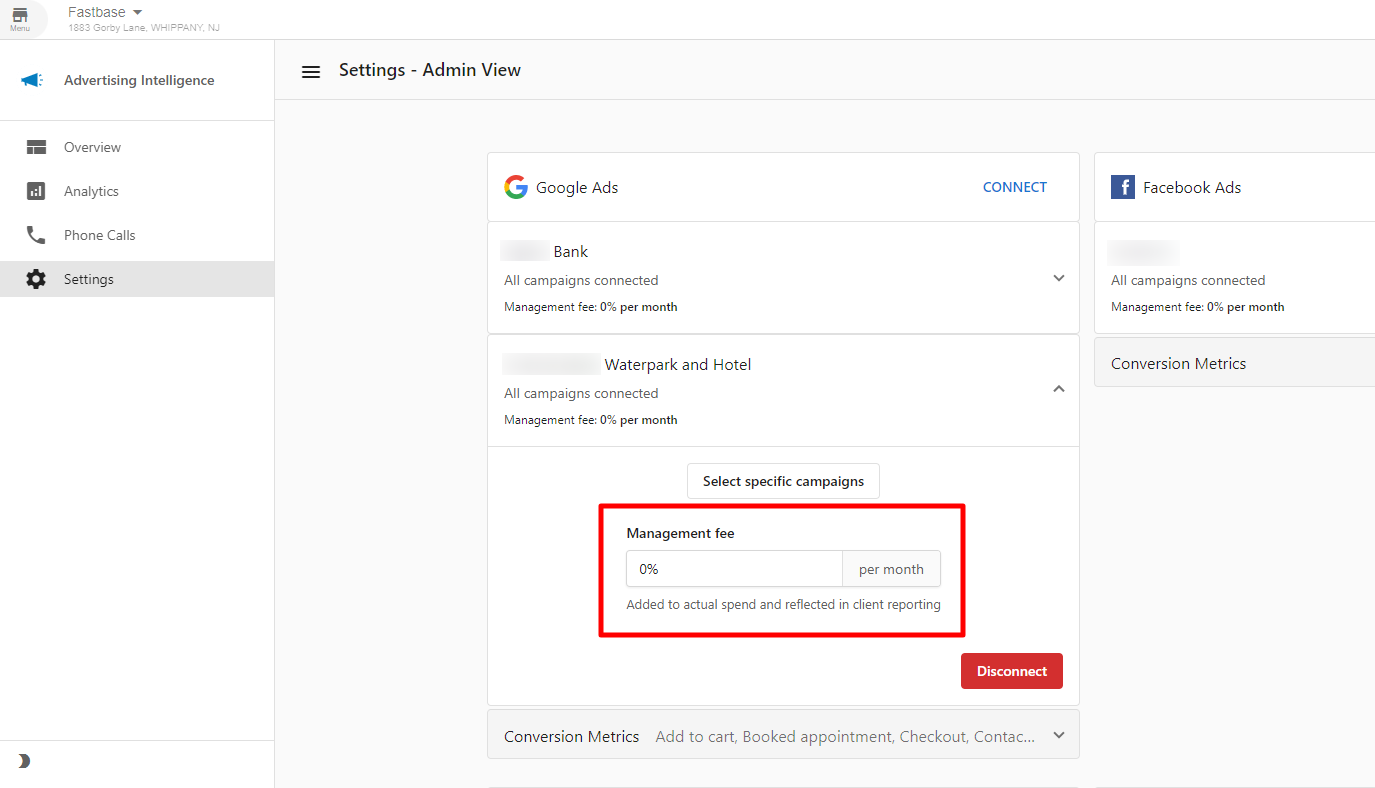Collapse the Waterpark and Hotel account panel
This screenshot has height=788, width=1375.
[1058, 388]
